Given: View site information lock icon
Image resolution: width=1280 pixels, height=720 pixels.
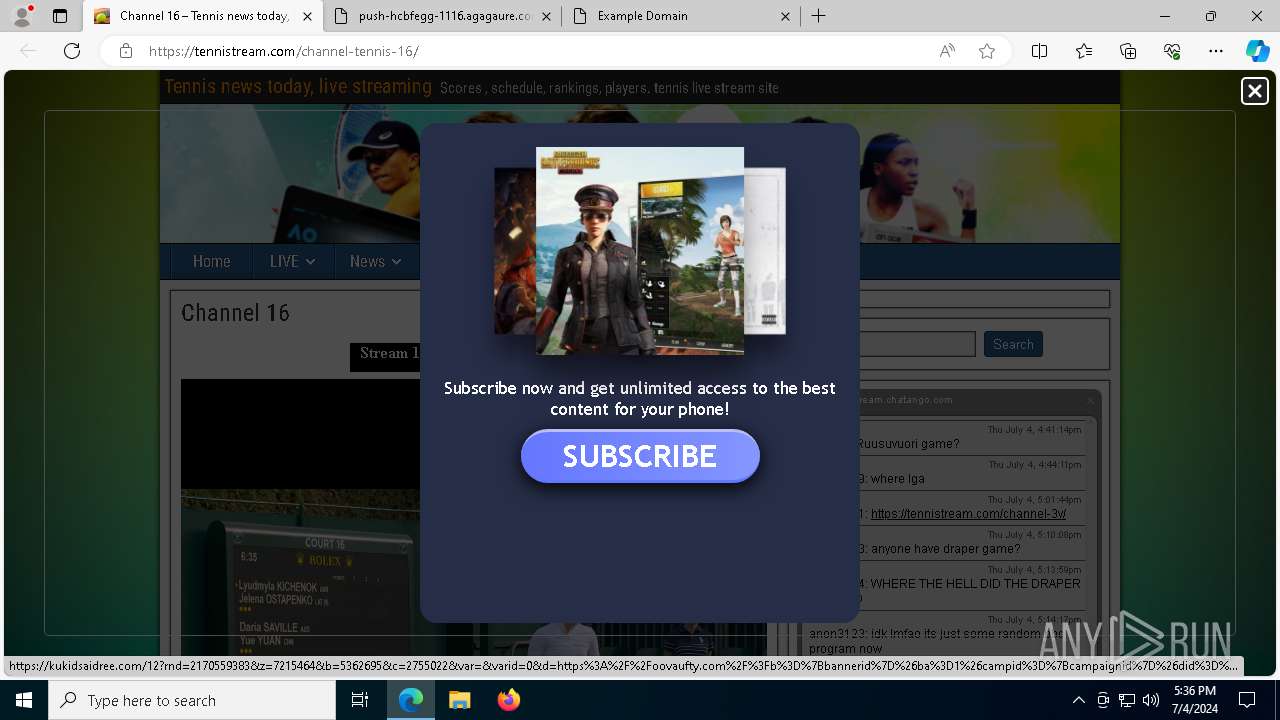Looking at the screenshot, I should pyautogui.click(x=126, y=51).
